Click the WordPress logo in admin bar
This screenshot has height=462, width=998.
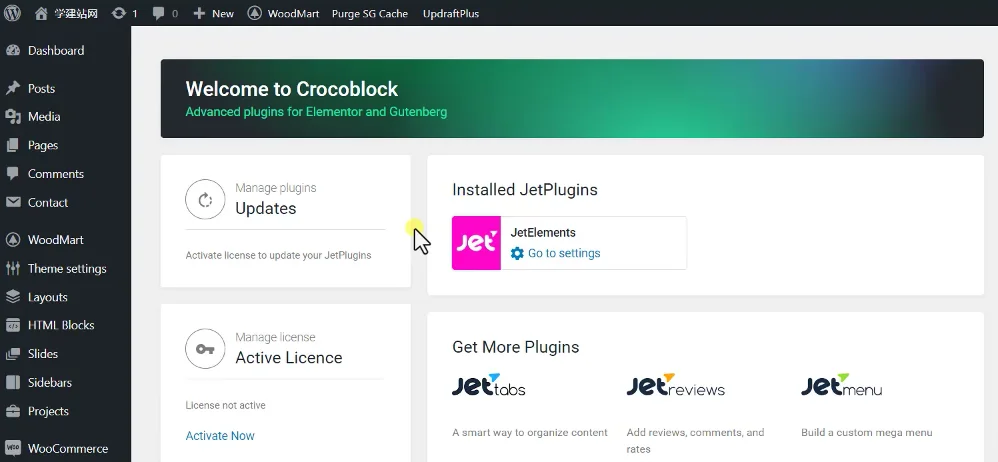(x=13, y=13)
